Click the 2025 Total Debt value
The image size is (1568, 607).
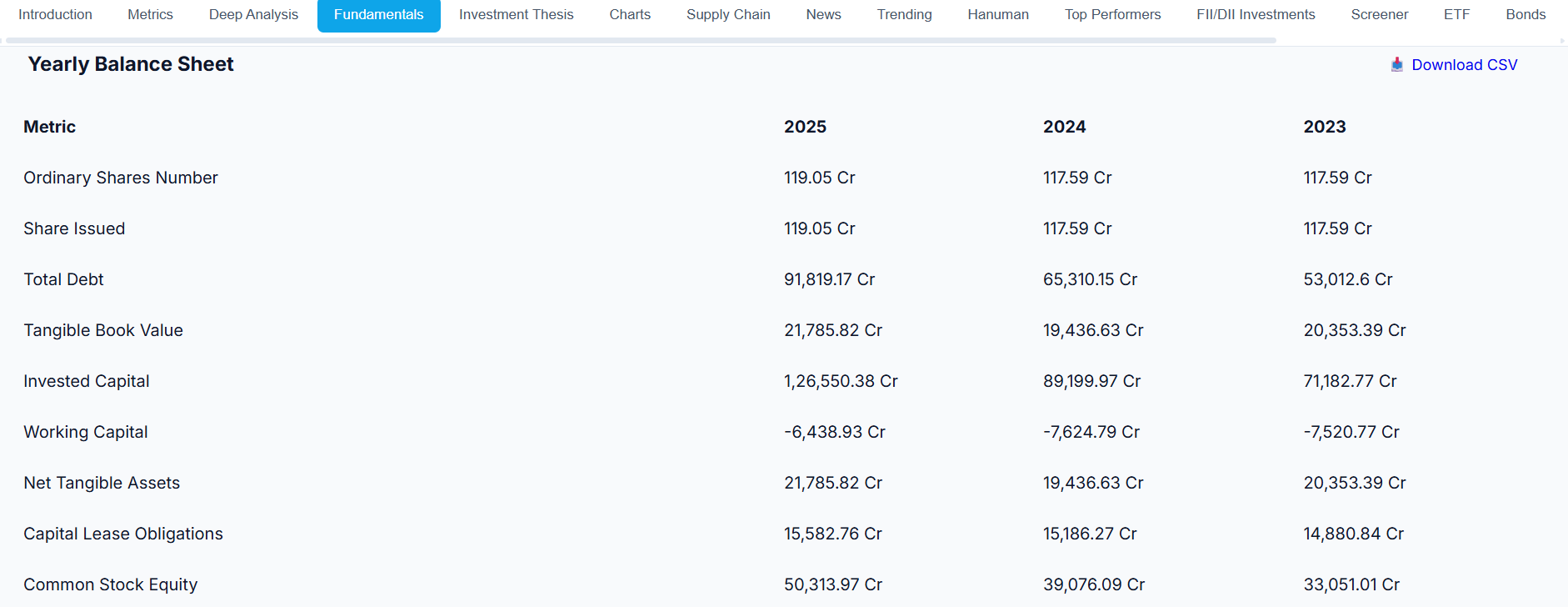829,280
